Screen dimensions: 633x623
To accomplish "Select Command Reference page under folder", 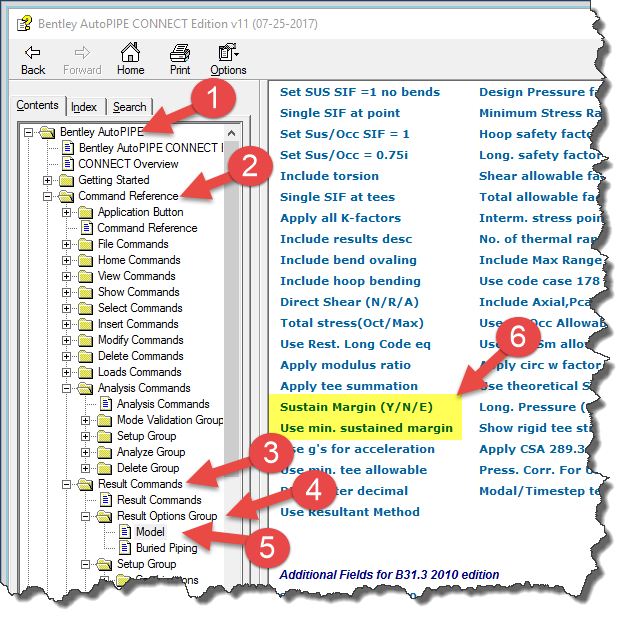I will pos(147,228).
